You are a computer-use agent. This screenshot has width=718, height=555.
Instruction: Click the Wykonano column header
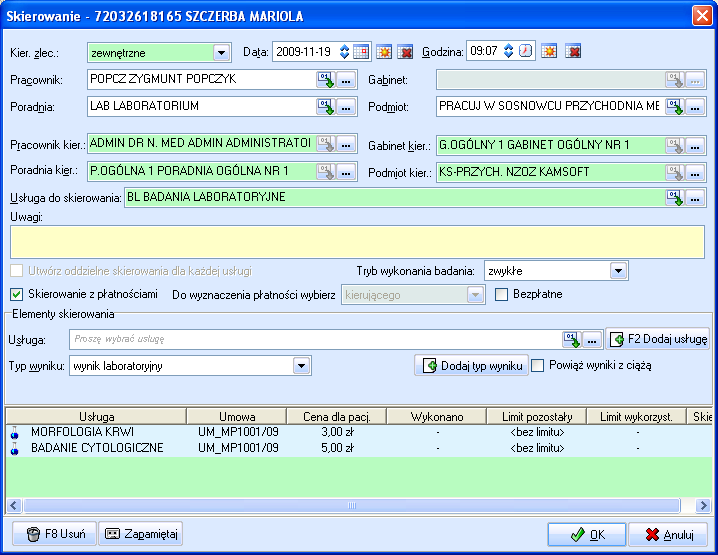coord(437,417)
